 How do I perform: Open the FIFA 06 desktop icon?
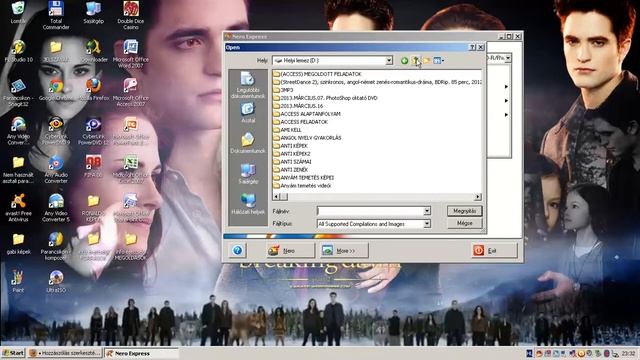click(93, 166)
